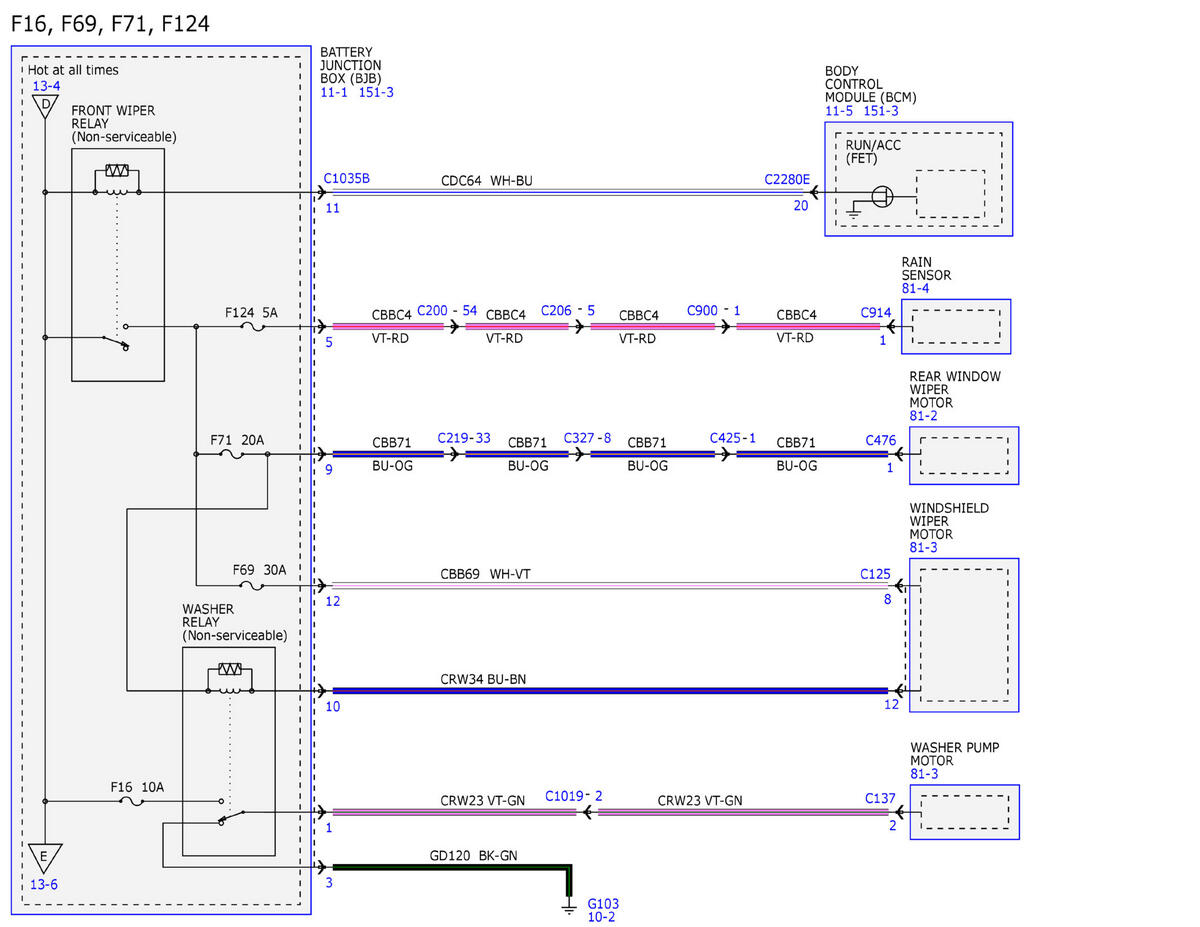Screen dimensions: 1200x927
Task: Click the F69 30A fuse label
Action: click(x=259, y=570)
